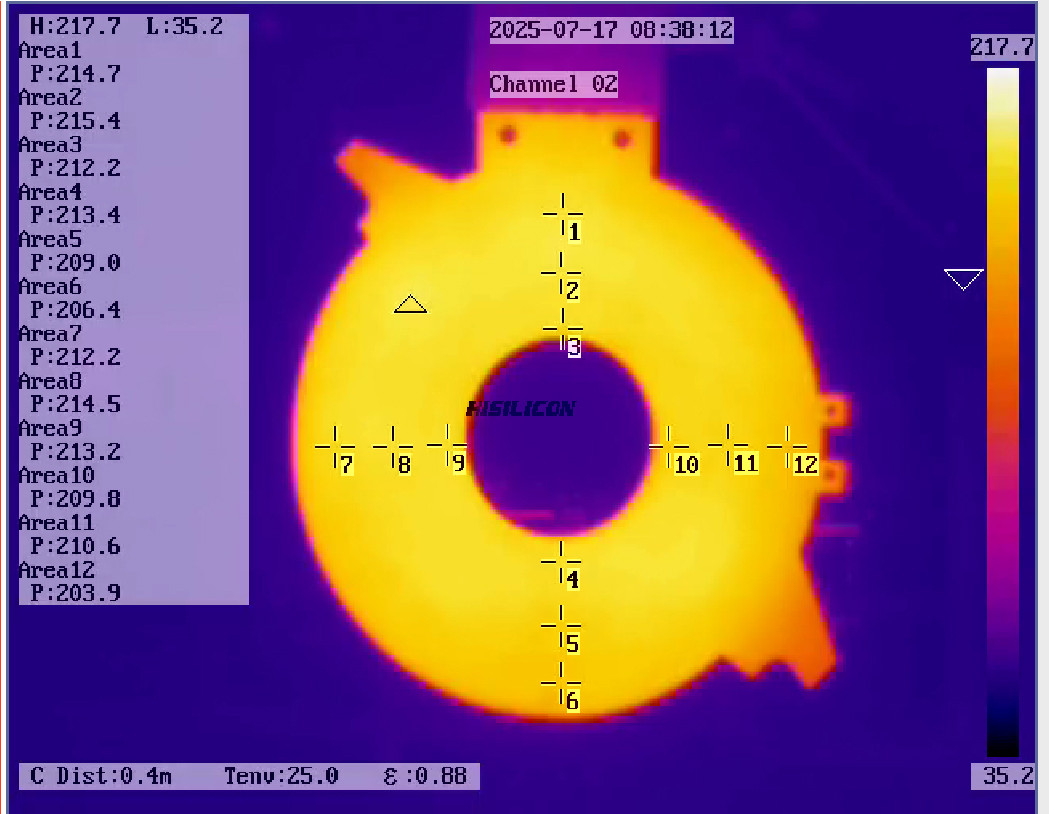This screenshot has width=1049, height=814.
Task: Select crosshair point 4 below the hole
Action: (x=561, y=561)
